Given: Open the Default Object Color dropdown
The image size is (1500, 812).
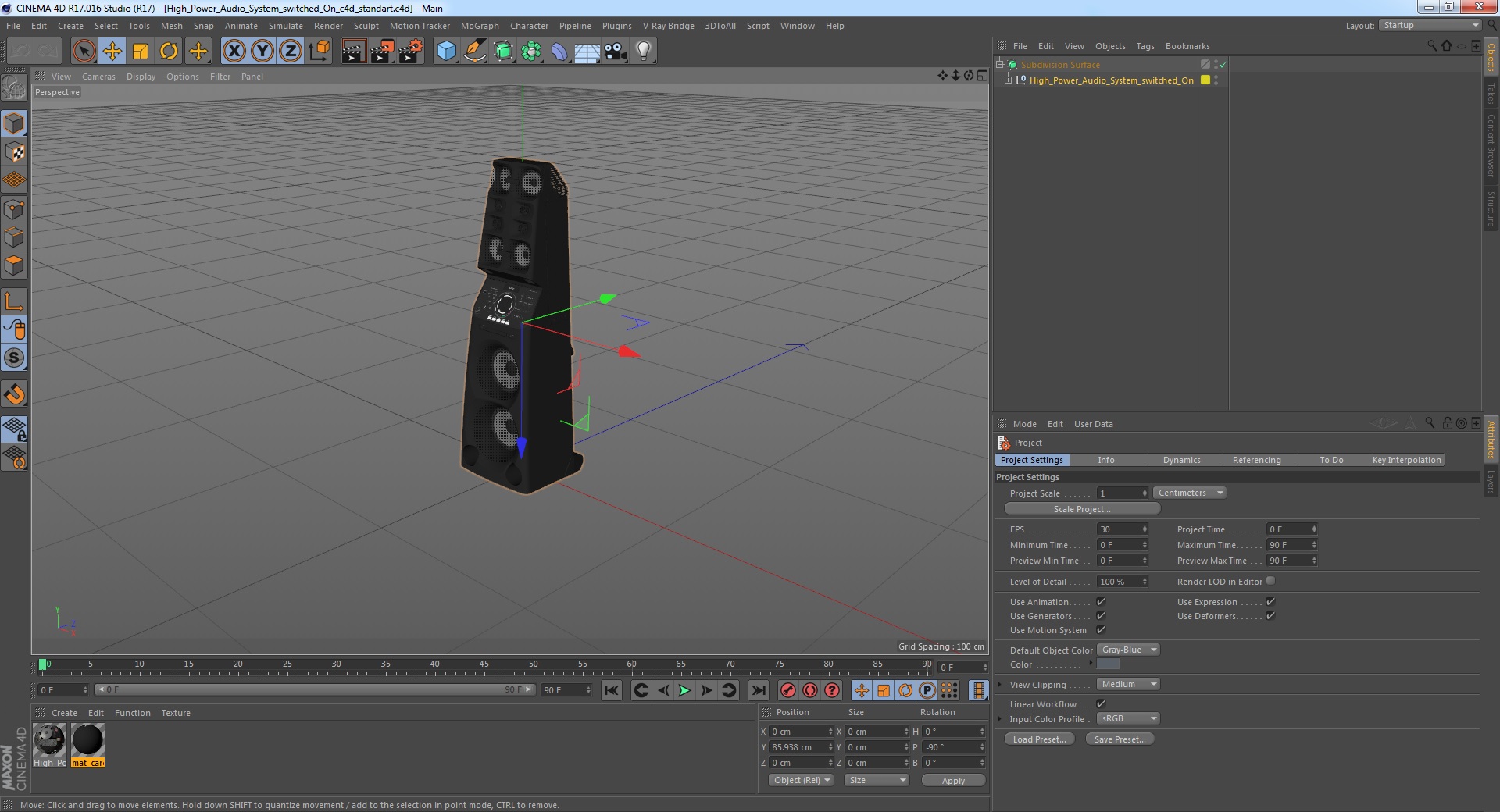Looking at the screenshot, I should click(x=1128, y=650).
